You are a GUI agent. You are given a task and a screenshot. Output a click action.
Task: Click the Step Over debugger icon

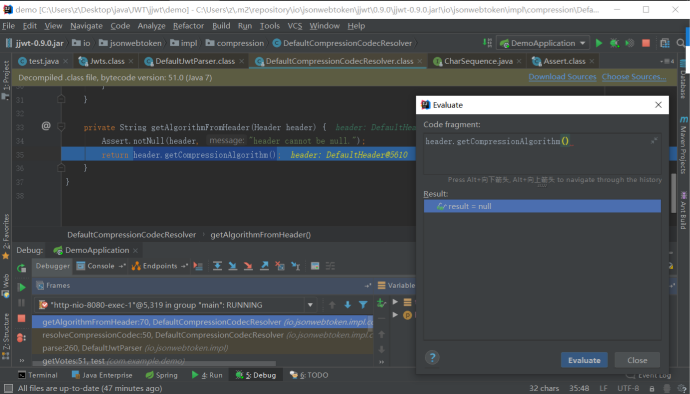[x=217, y=266]
